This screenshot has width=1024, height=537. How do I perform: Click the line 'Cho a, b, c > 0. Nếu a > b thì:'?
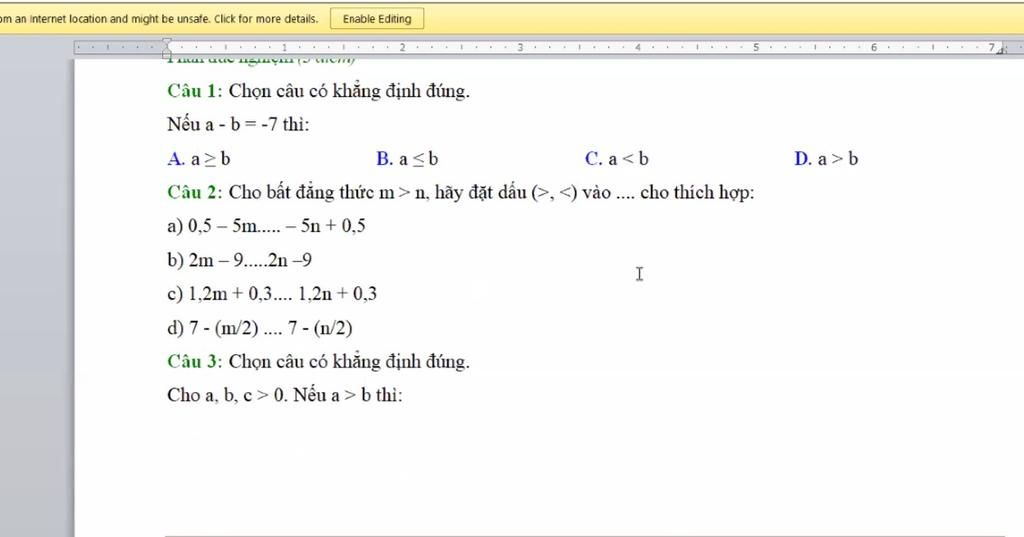(285, 395)
